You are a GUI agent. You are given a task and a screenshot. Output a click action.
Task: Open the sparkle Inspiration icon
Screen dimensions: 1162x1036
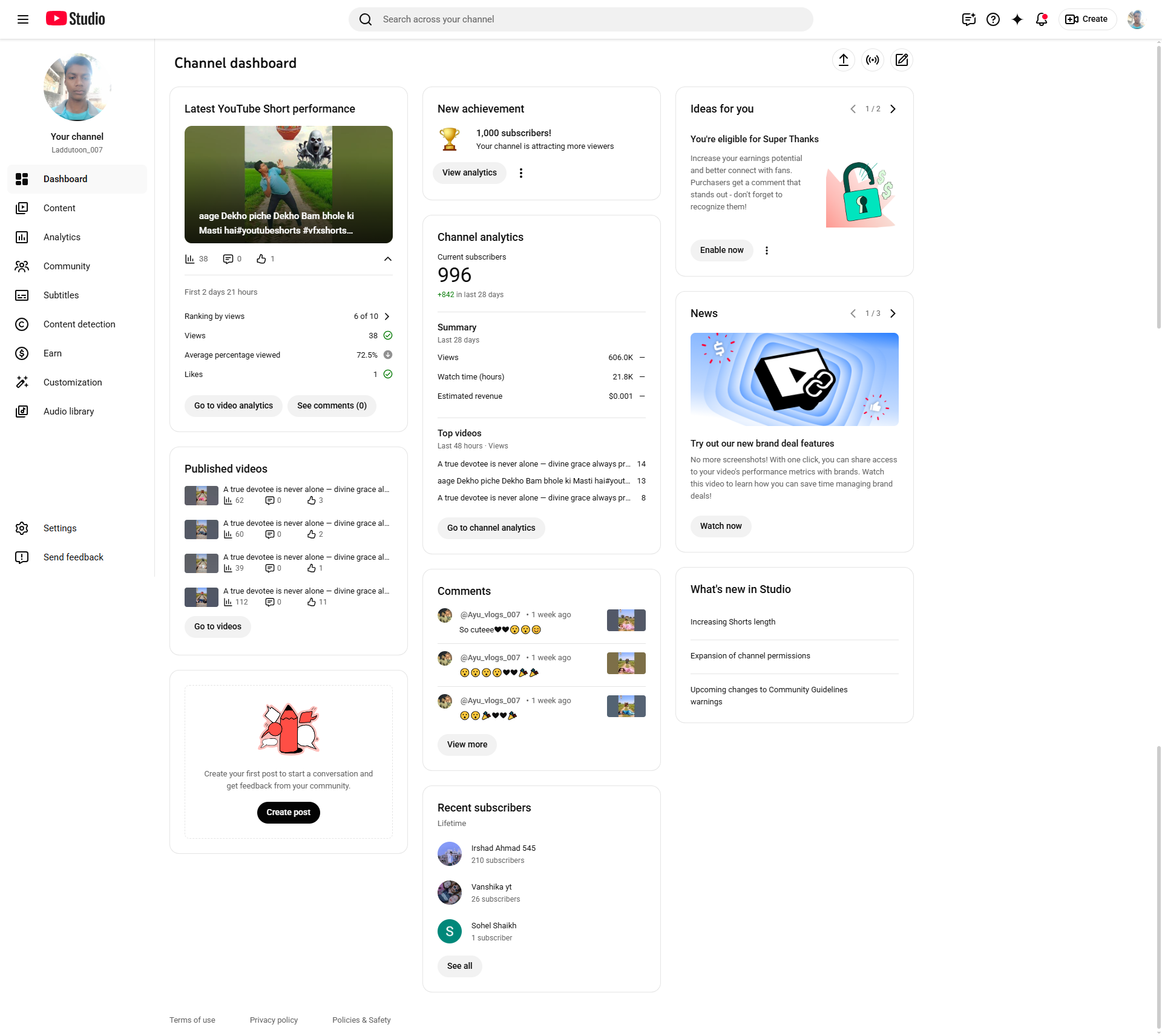tap(1017, 19)
